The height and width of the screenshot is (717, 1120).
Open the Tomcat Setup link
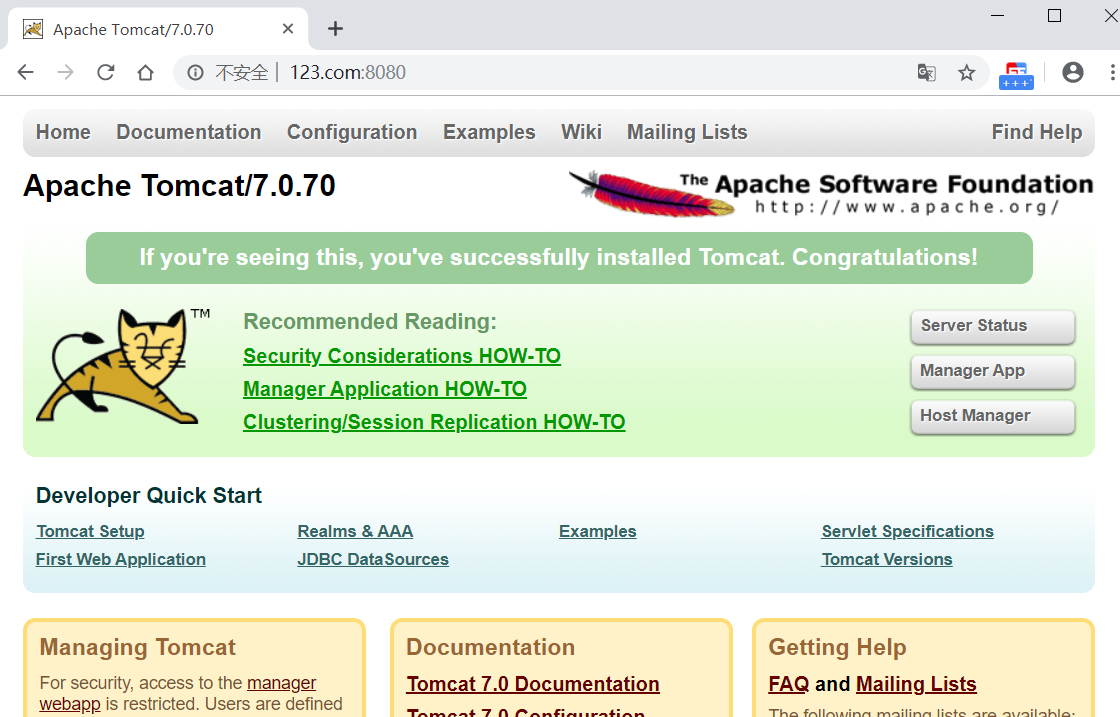pos(90,531)
